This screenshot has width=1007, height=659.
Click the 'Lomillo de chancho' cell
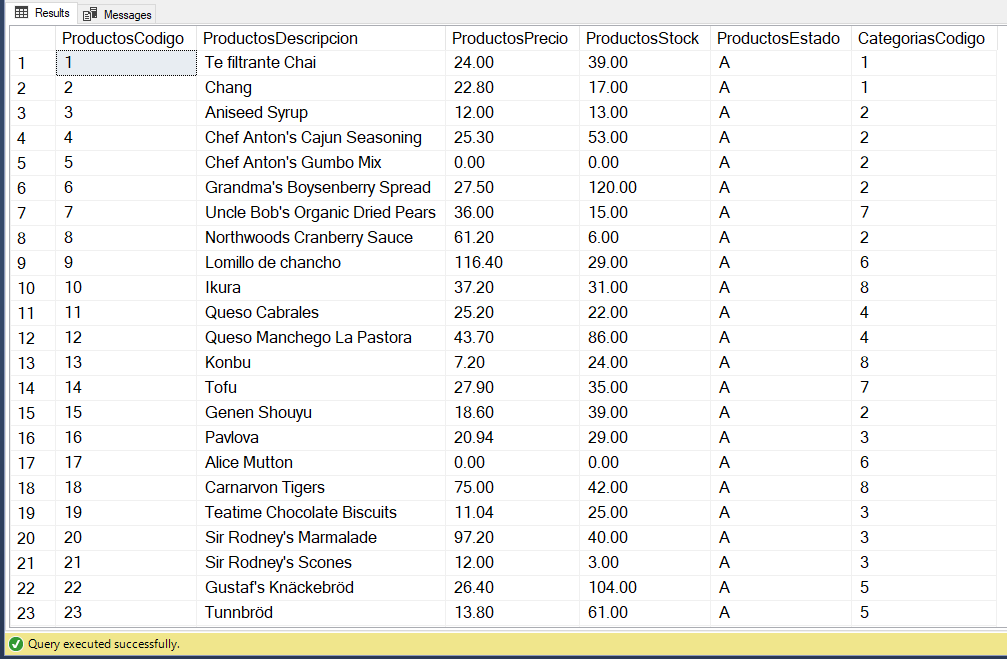(321, 263)
